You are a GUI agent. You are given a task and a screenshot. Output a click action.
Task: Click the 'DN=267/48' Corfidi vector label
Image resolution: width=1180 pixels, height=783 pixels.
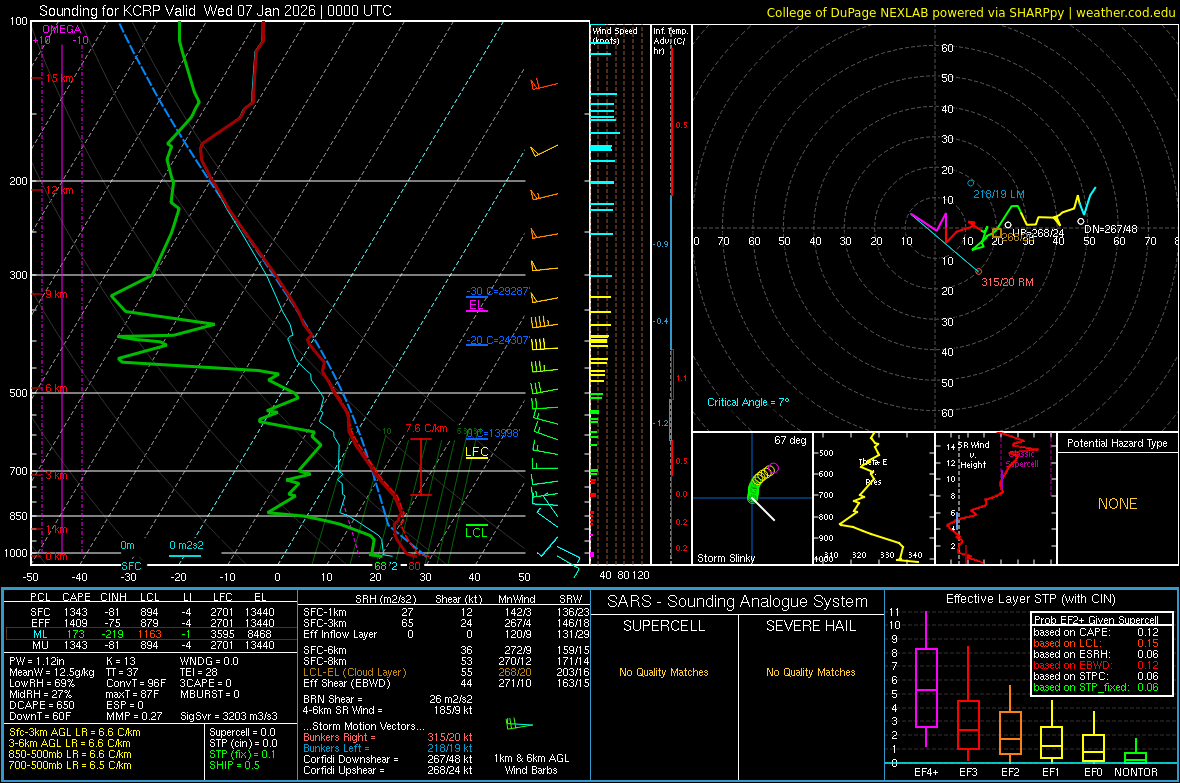[x=1111, y=229]
